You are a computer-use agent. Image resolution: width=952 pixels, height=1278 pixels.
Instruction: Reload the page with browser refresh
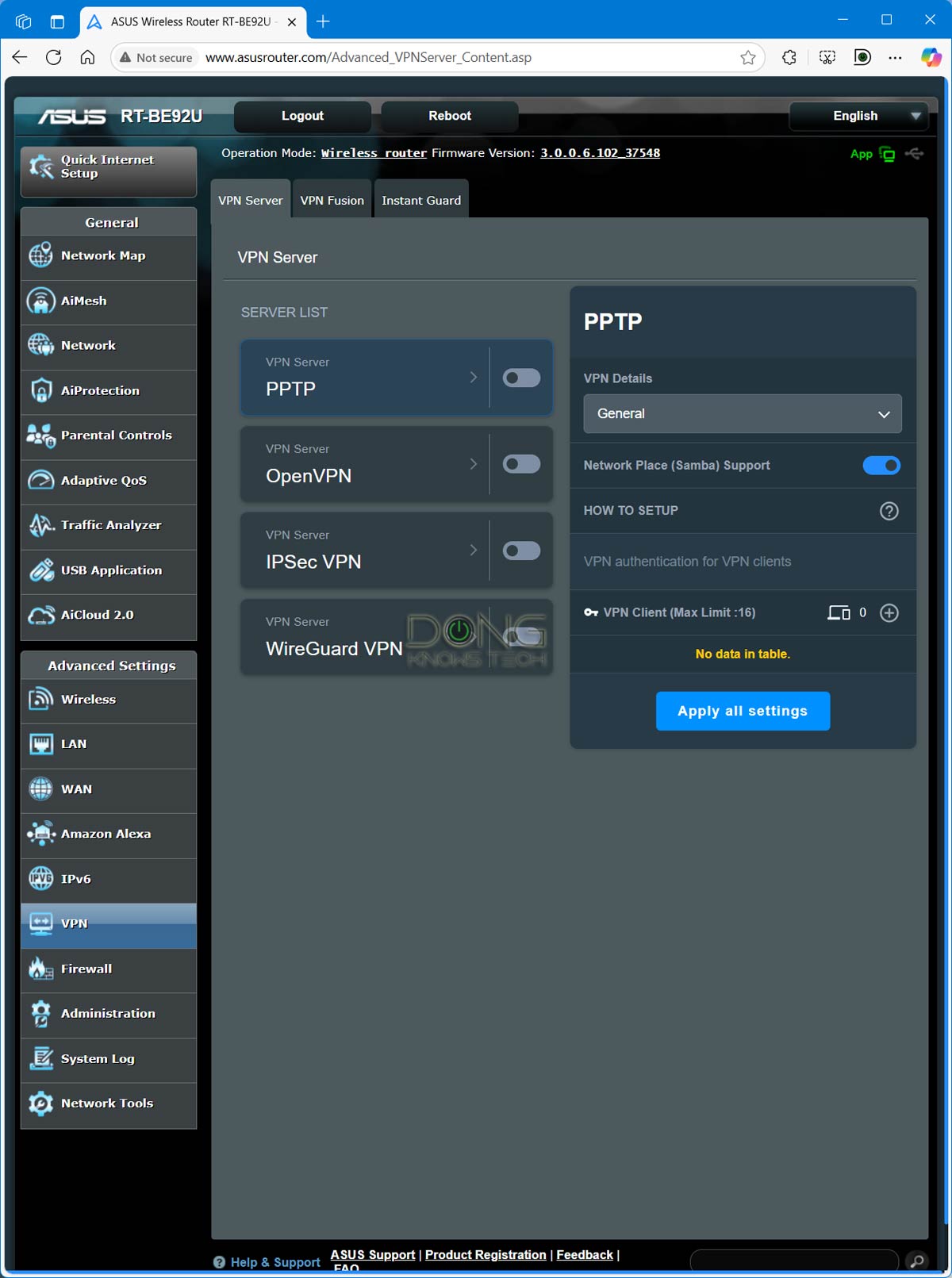click(x=54, y=57)
